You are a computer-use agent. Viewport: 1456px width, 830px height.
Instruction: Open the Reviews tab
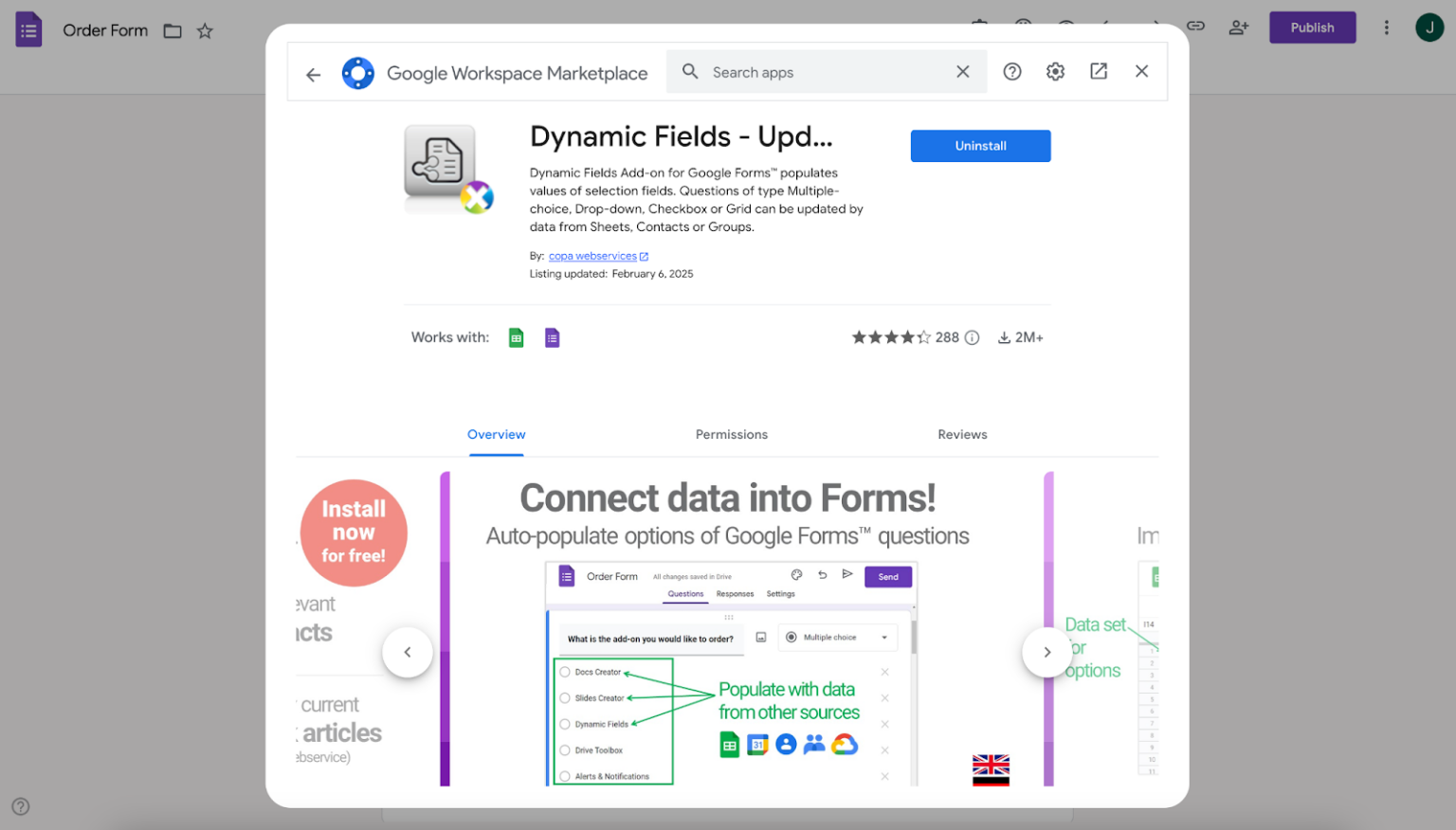coord(962,434)
